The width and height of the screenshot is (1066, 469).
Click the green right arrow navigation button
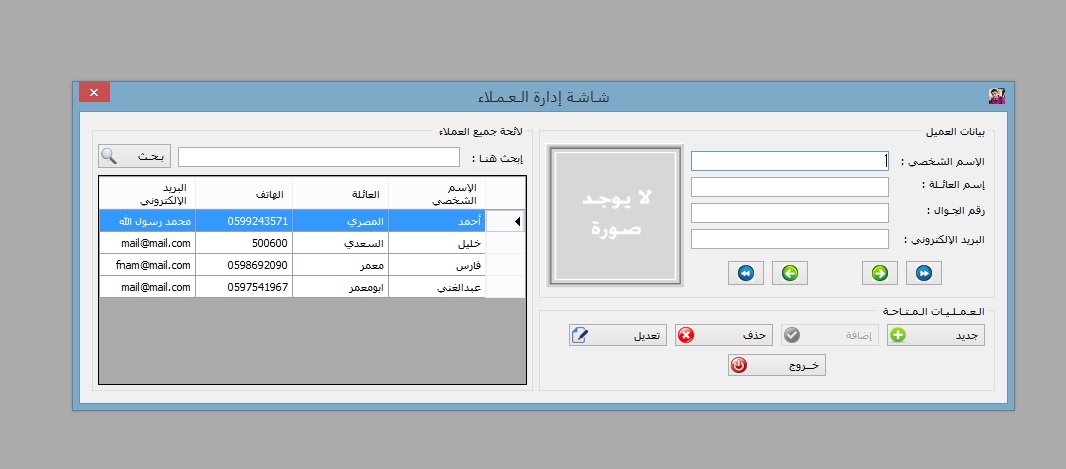click(x=880, y=273)
